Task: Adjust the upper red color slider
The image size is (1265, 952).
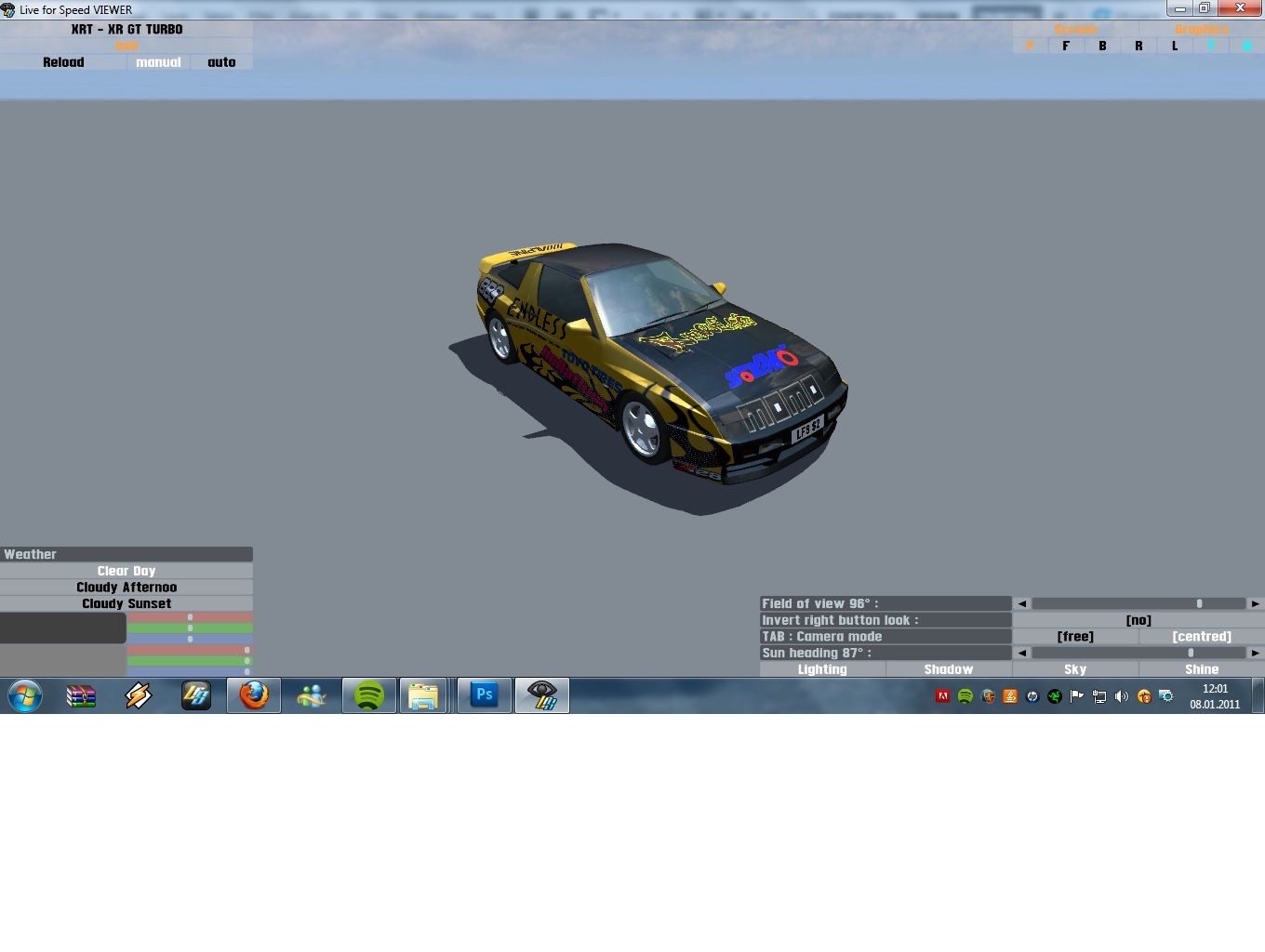Action: click(x=190, y=617)
